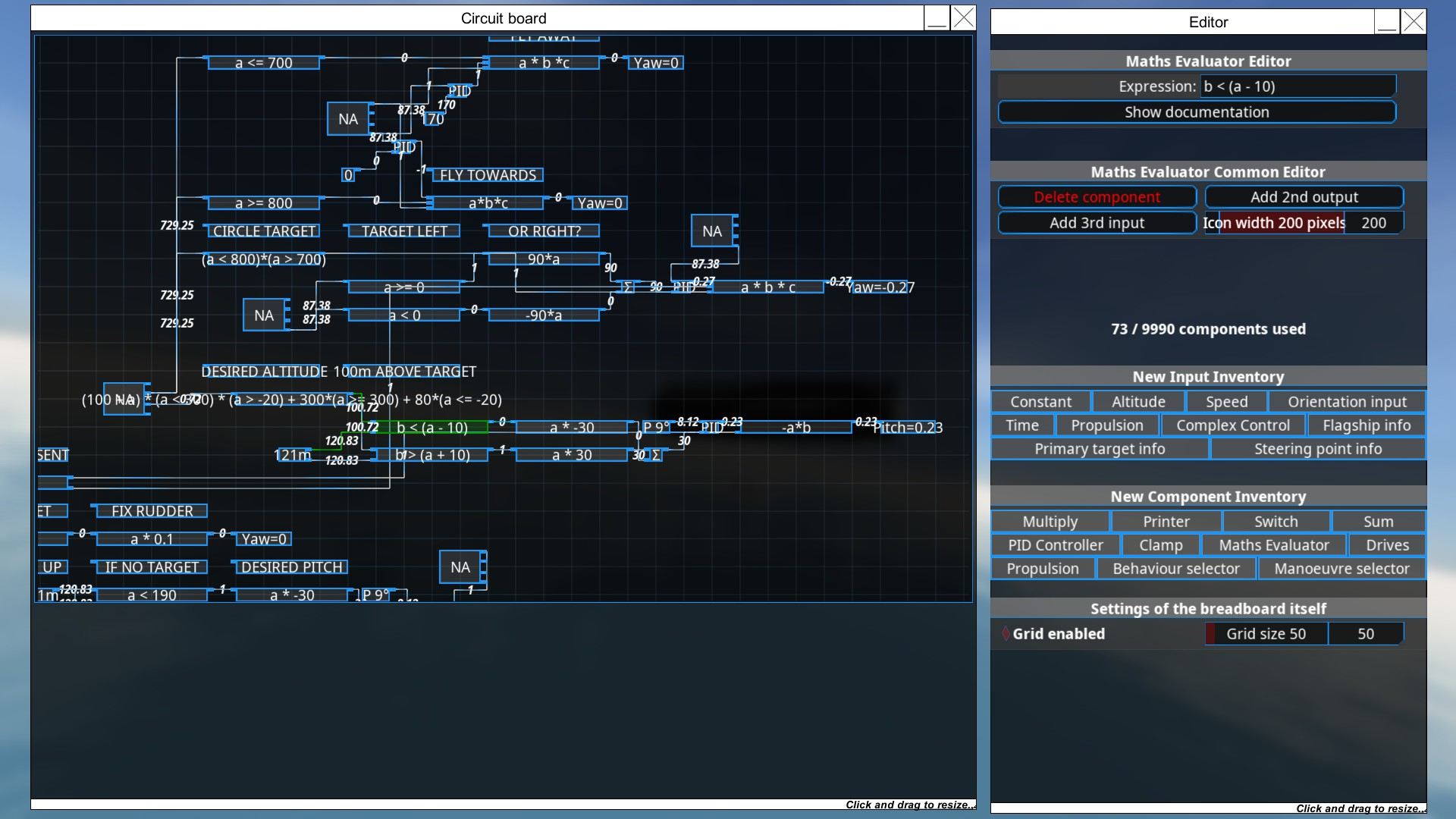1456x819 pixels.
Task: Click the CIRCLE TARGET label component
Action: click(x=263, y=231)
